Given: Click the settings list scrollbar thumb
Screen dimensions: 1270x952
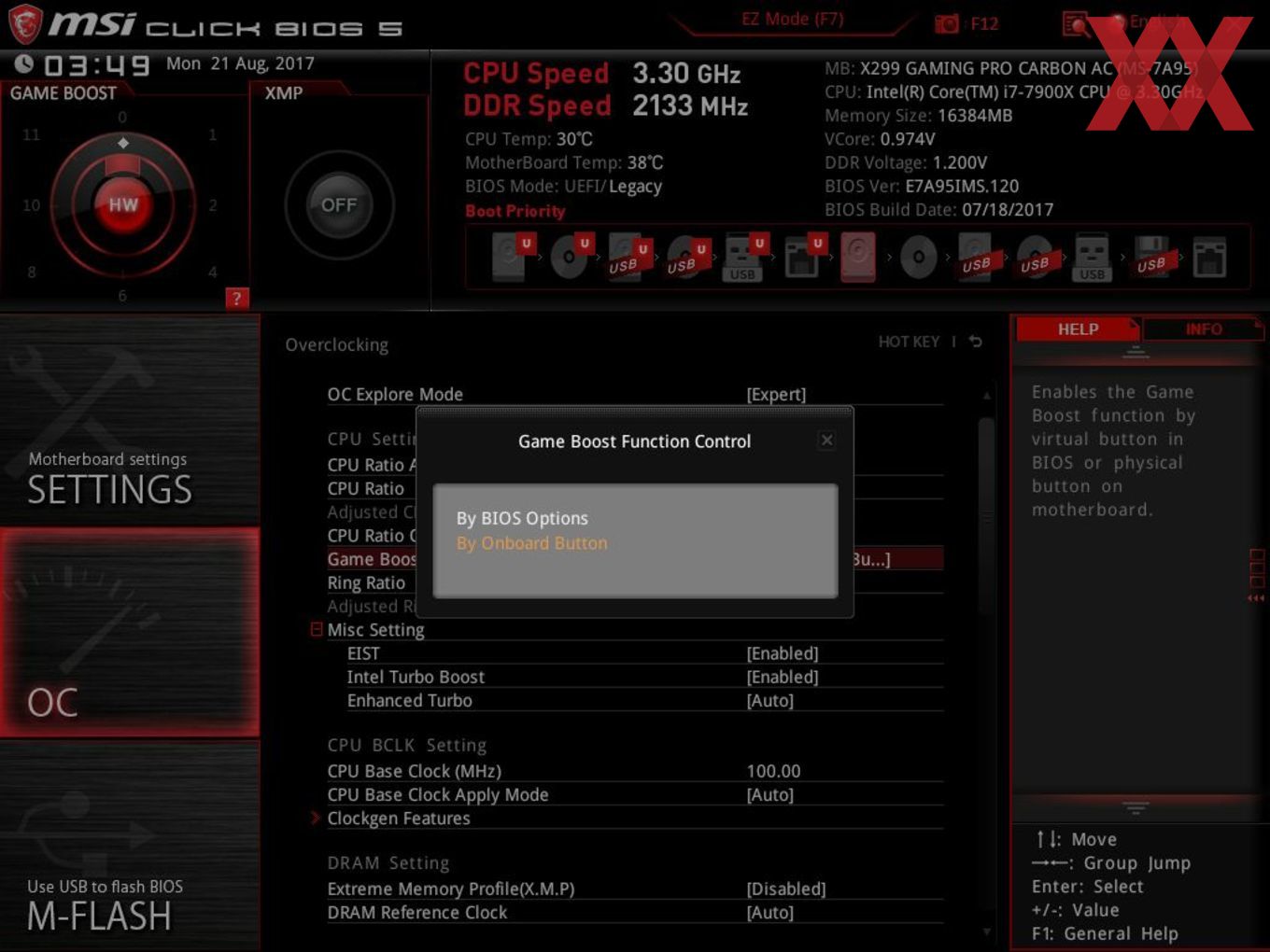Looking at the screenshot, I should click(987, 515).
